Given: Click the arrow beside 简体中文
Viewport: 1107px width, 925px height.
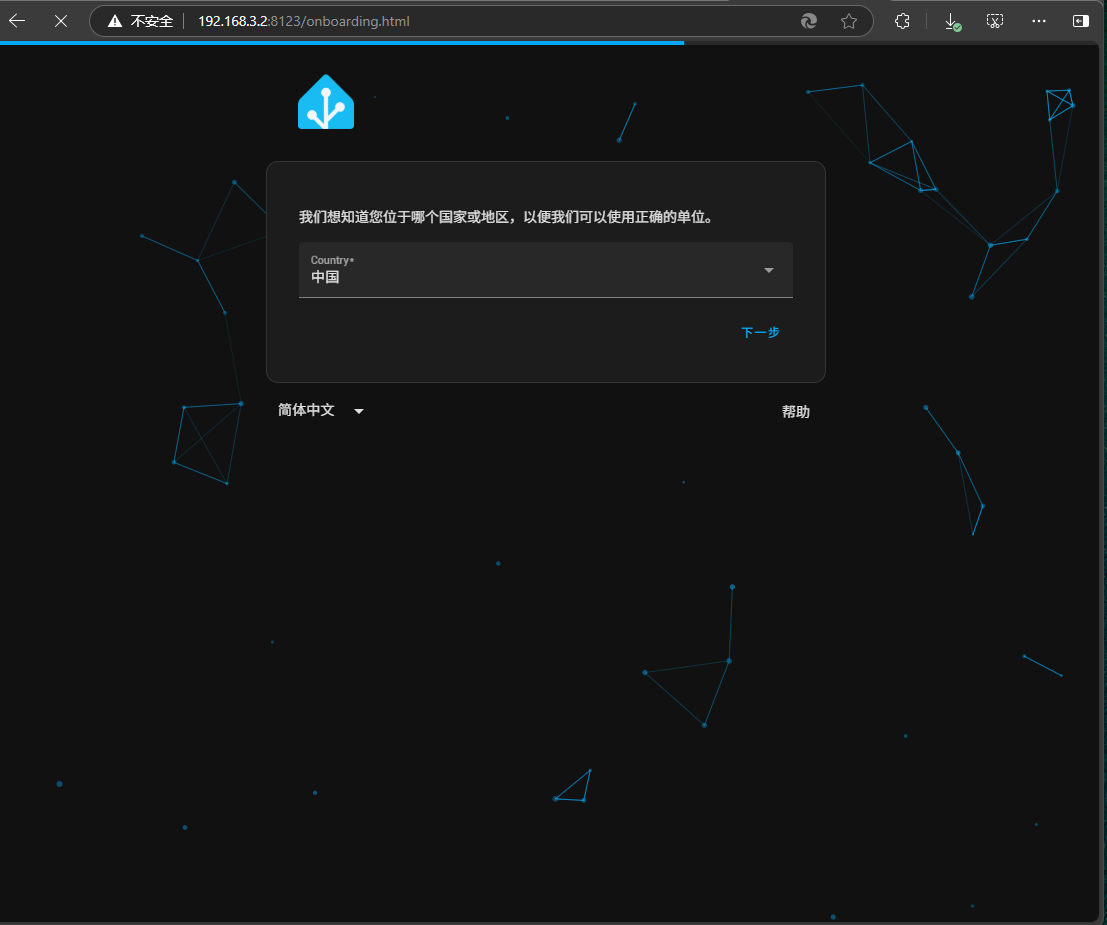Looking at the screenshot, I should tap(359, 411).
